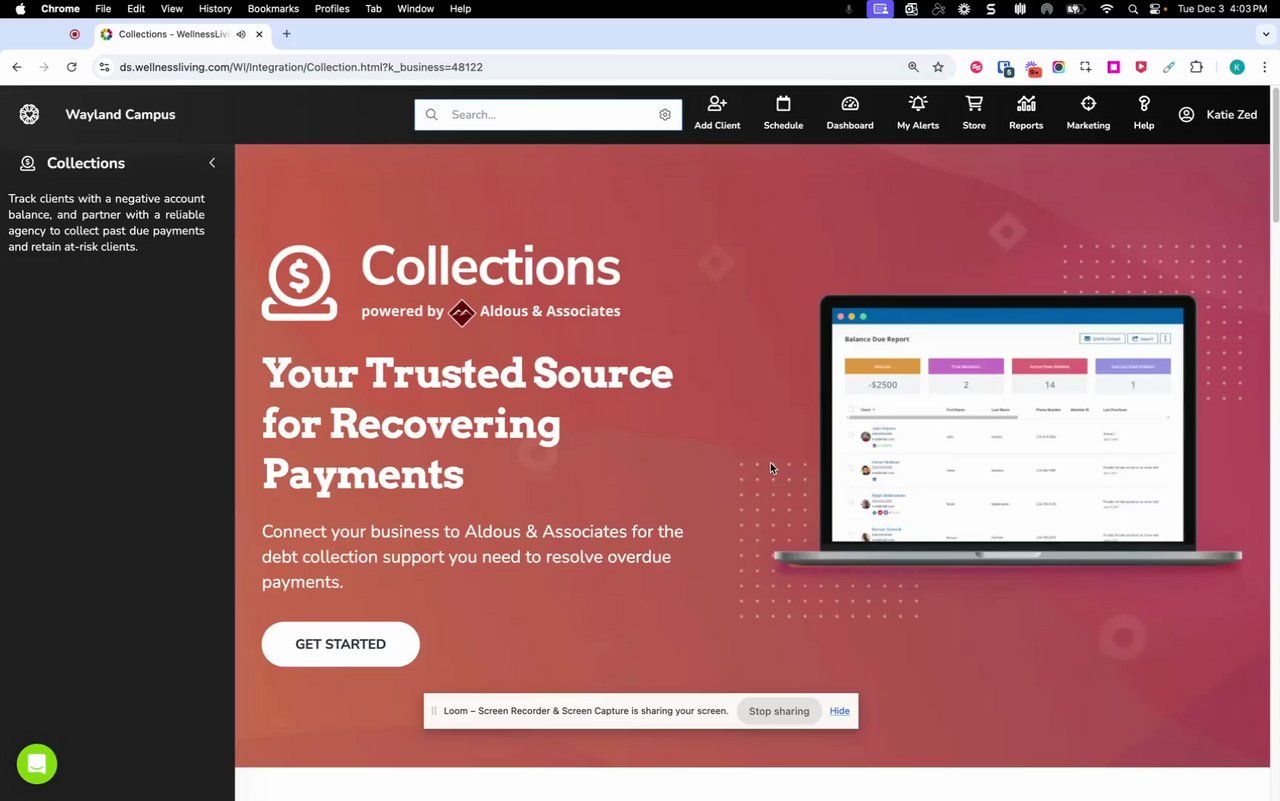
Task: Open the Bookmarks menu in menu bar
Action: coord(273,9)
